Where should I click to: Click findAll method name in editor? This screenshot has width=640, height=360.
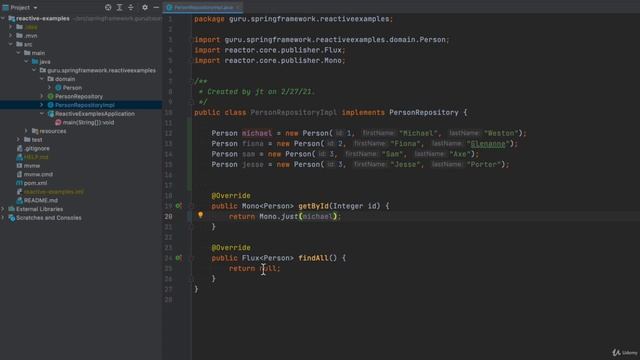313,258
